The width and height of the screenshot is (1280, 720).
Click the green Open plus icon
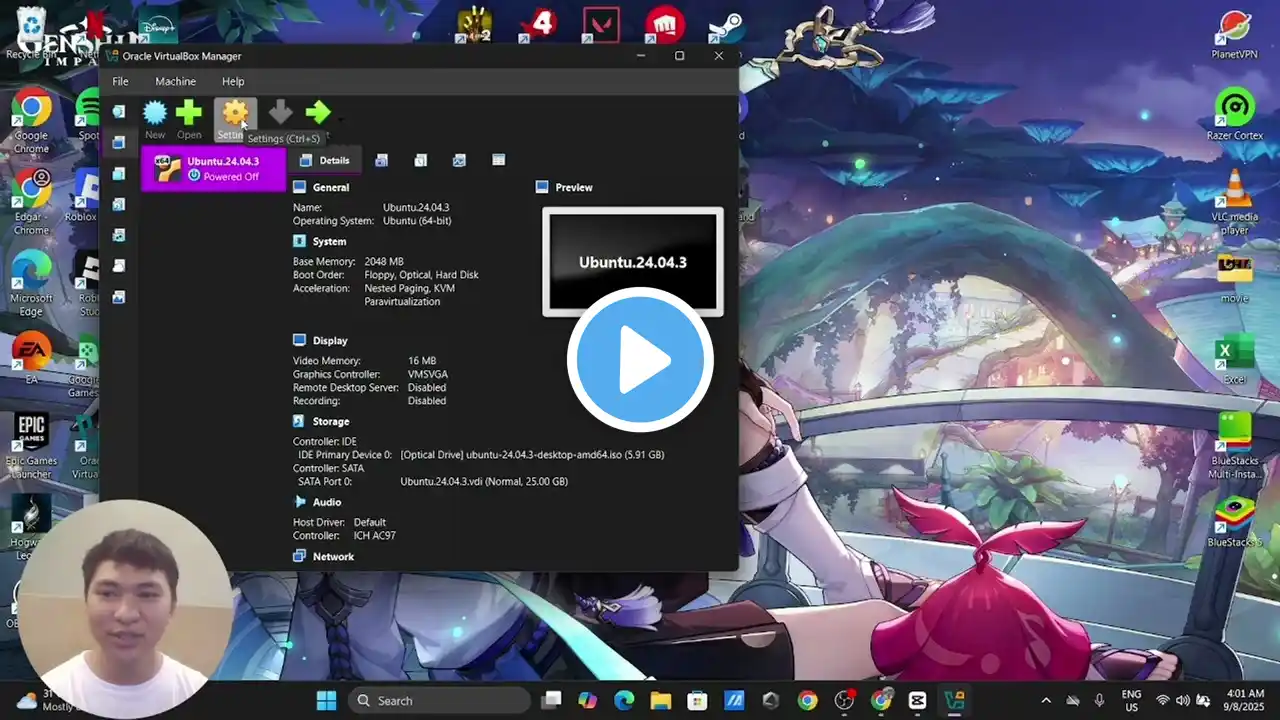click(189, 113)
